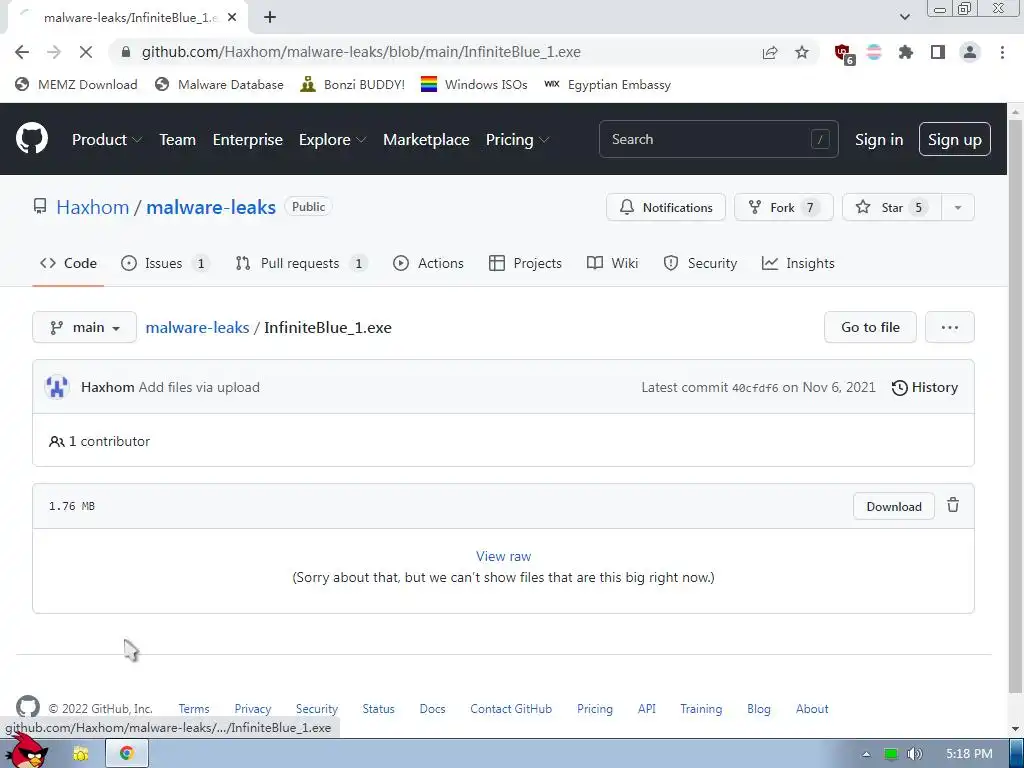This screenshot has height=768, width=1024.
Task: Click the volume speaker tray icon
Action: coord(914,754)
